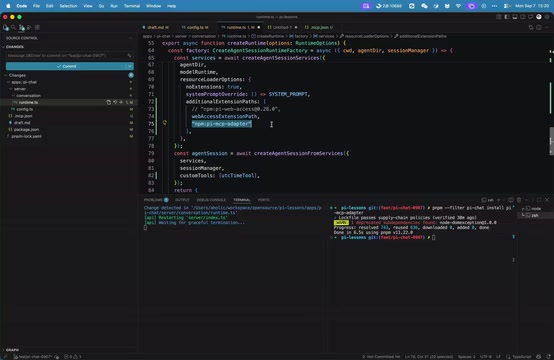Select the node terminal in the list
Image resolution: width=554 pixels, height=360 pixels.
coord(535,208)
